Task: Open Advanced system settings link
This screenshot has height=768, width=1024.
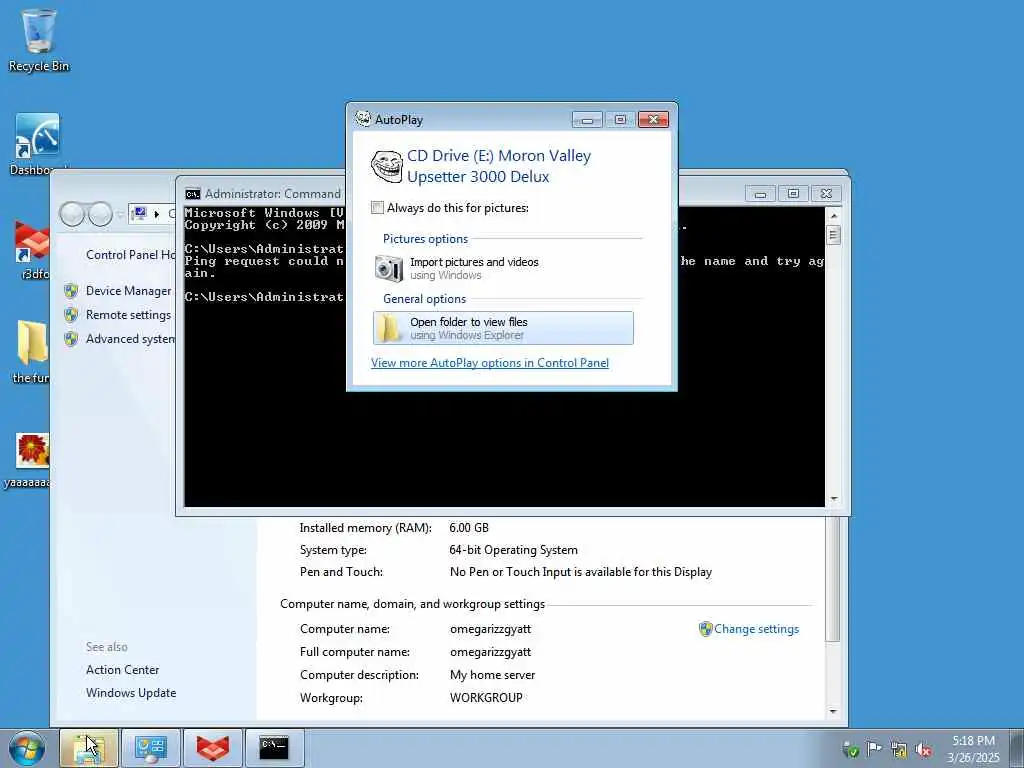Action: [130, 339]
